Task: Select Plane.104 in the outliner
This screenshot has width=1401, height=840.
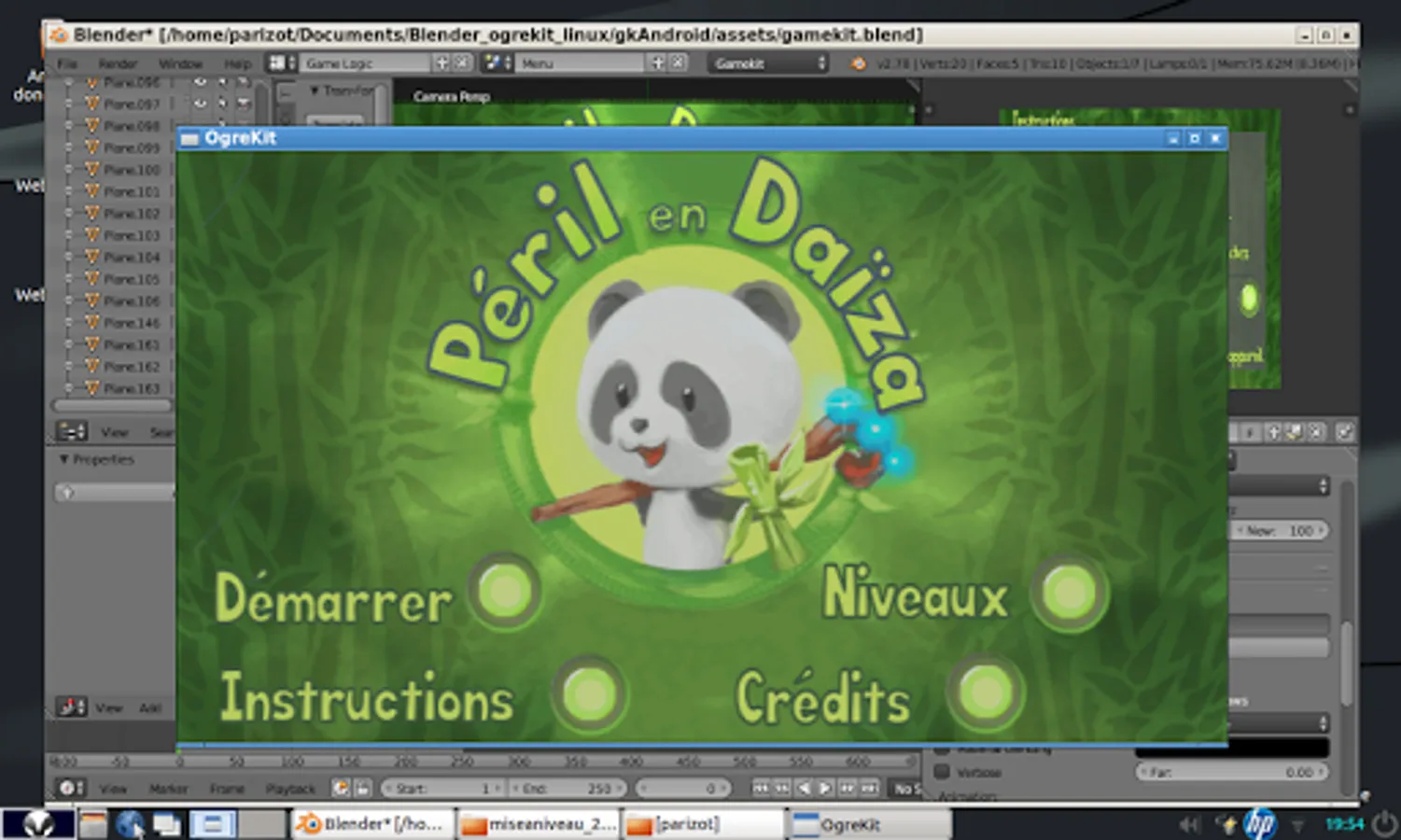Action: 132,257
